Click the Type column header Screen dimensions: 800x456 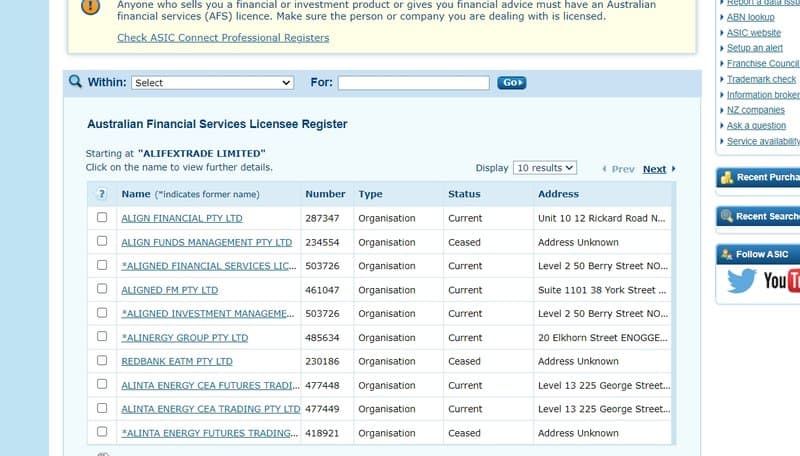(x=370, y=194)
